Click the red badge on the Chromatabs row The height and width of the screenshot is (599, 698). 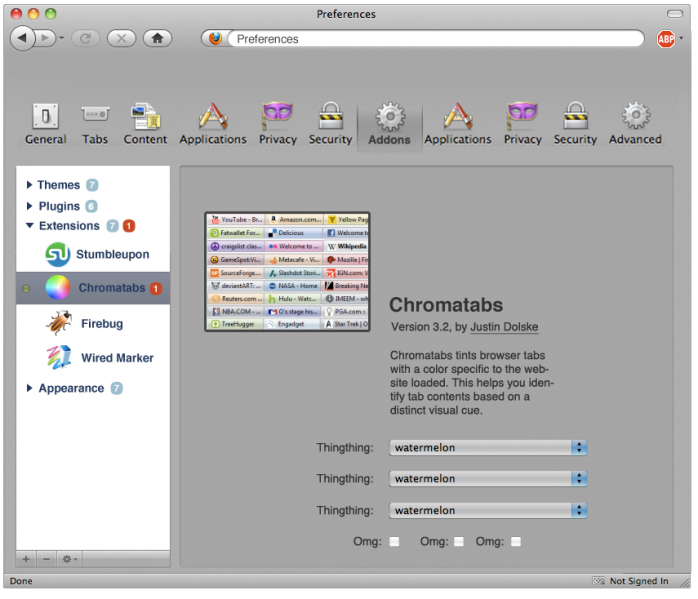(156, 288)
